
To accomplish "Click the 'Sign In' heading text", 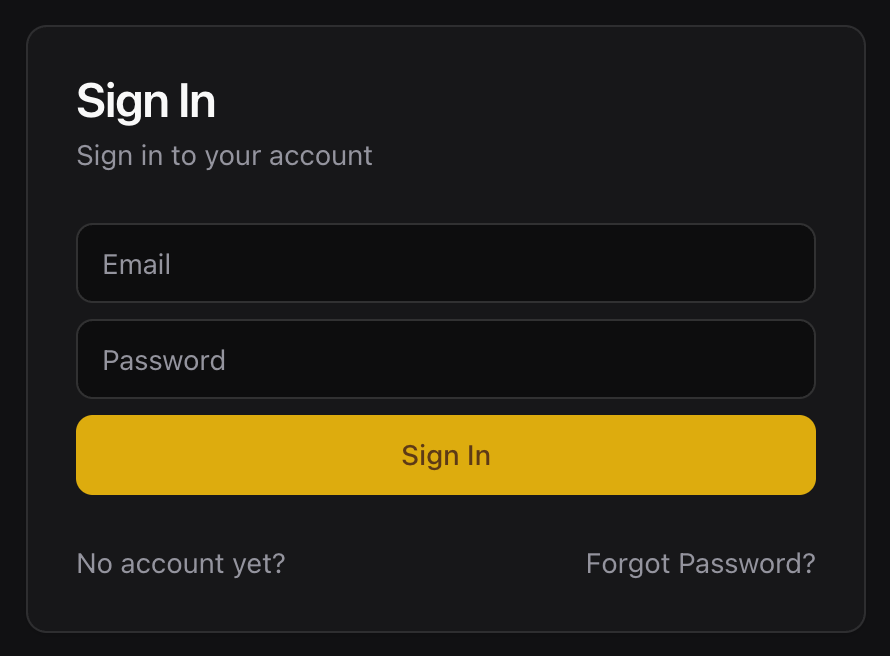I will (x=146, y=101).
